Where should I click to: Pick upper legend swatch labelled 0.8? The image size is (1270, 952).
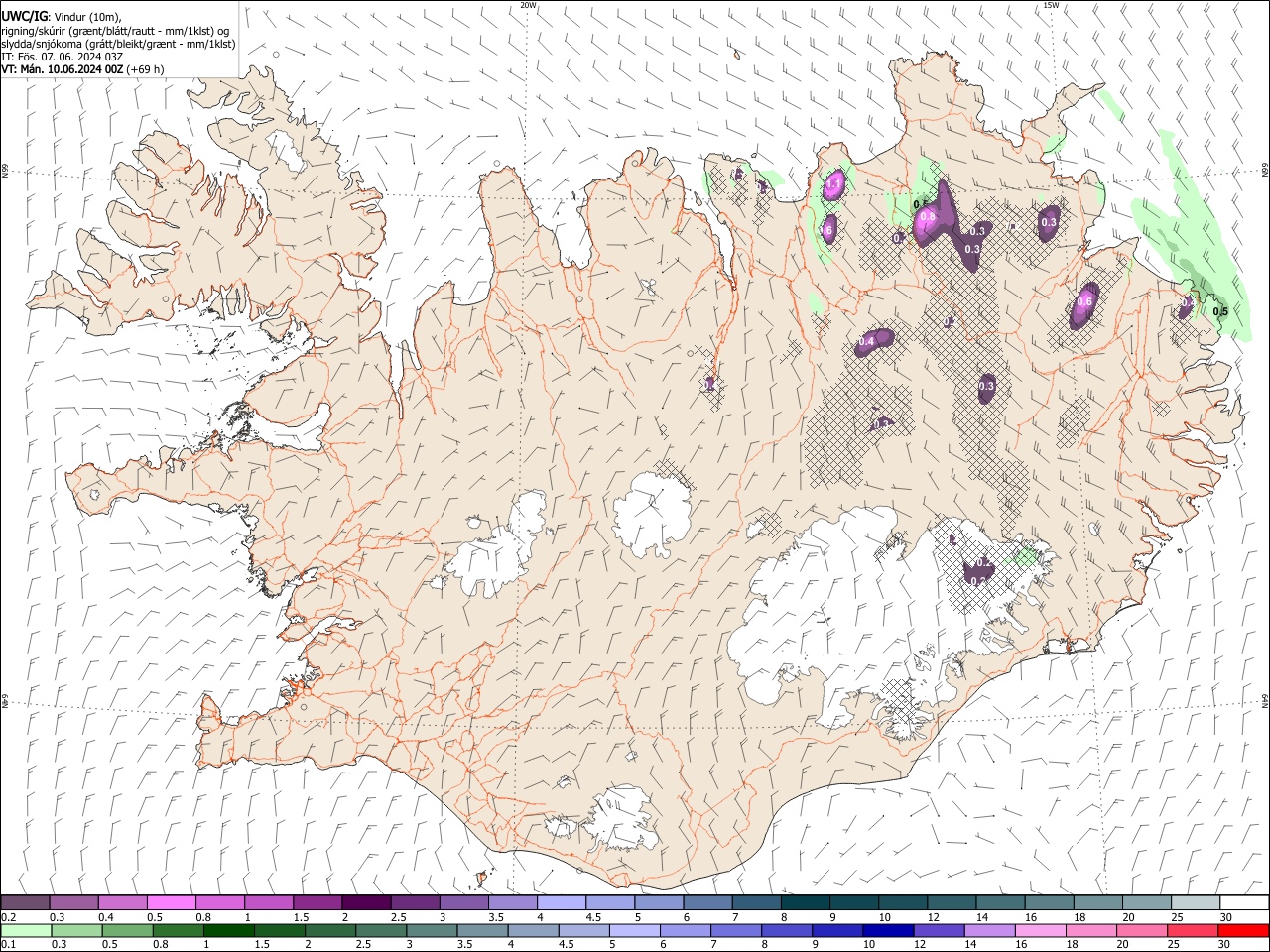219,902
